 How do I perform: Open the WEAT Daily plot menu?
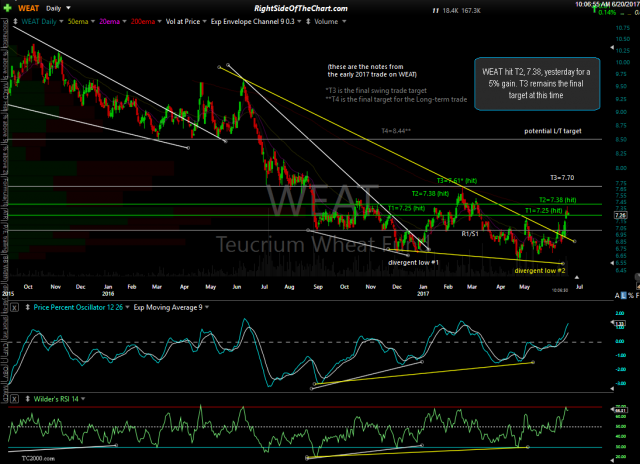coord(39,22)
